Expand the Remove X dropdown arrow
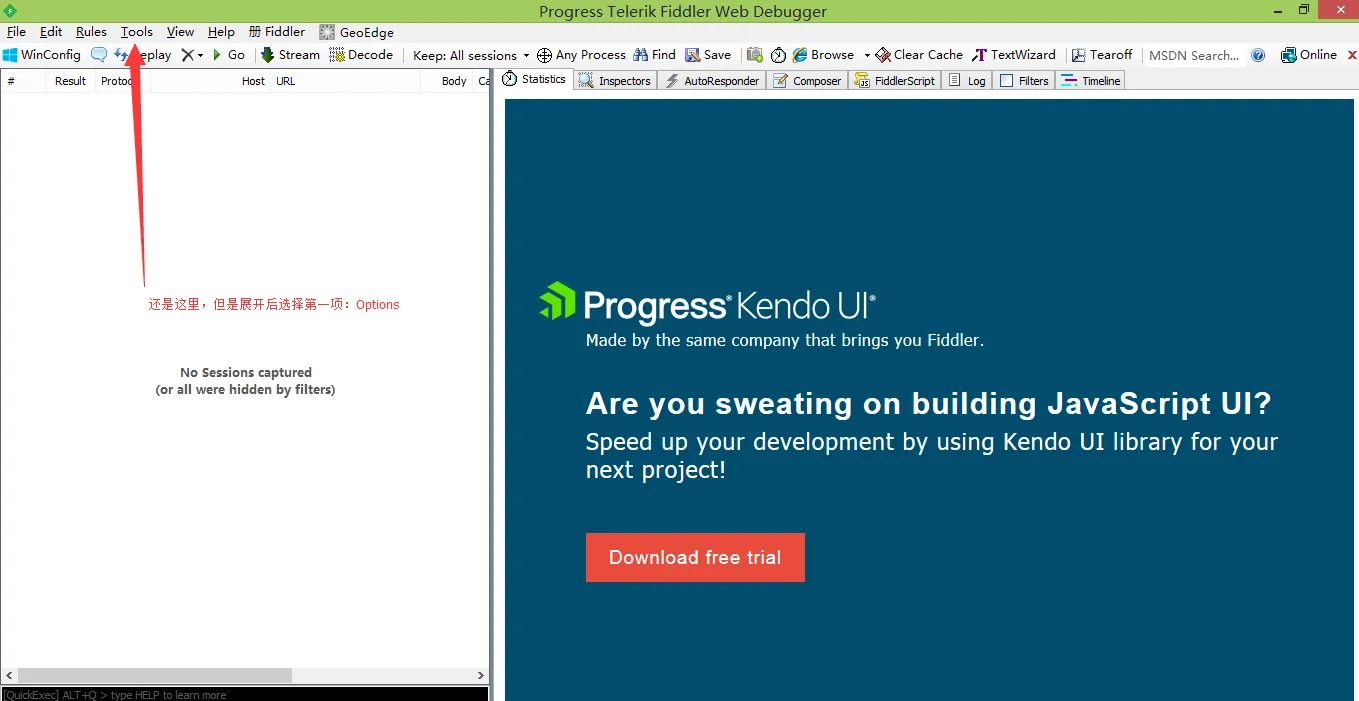1359x701 pixels. [200, 55]
